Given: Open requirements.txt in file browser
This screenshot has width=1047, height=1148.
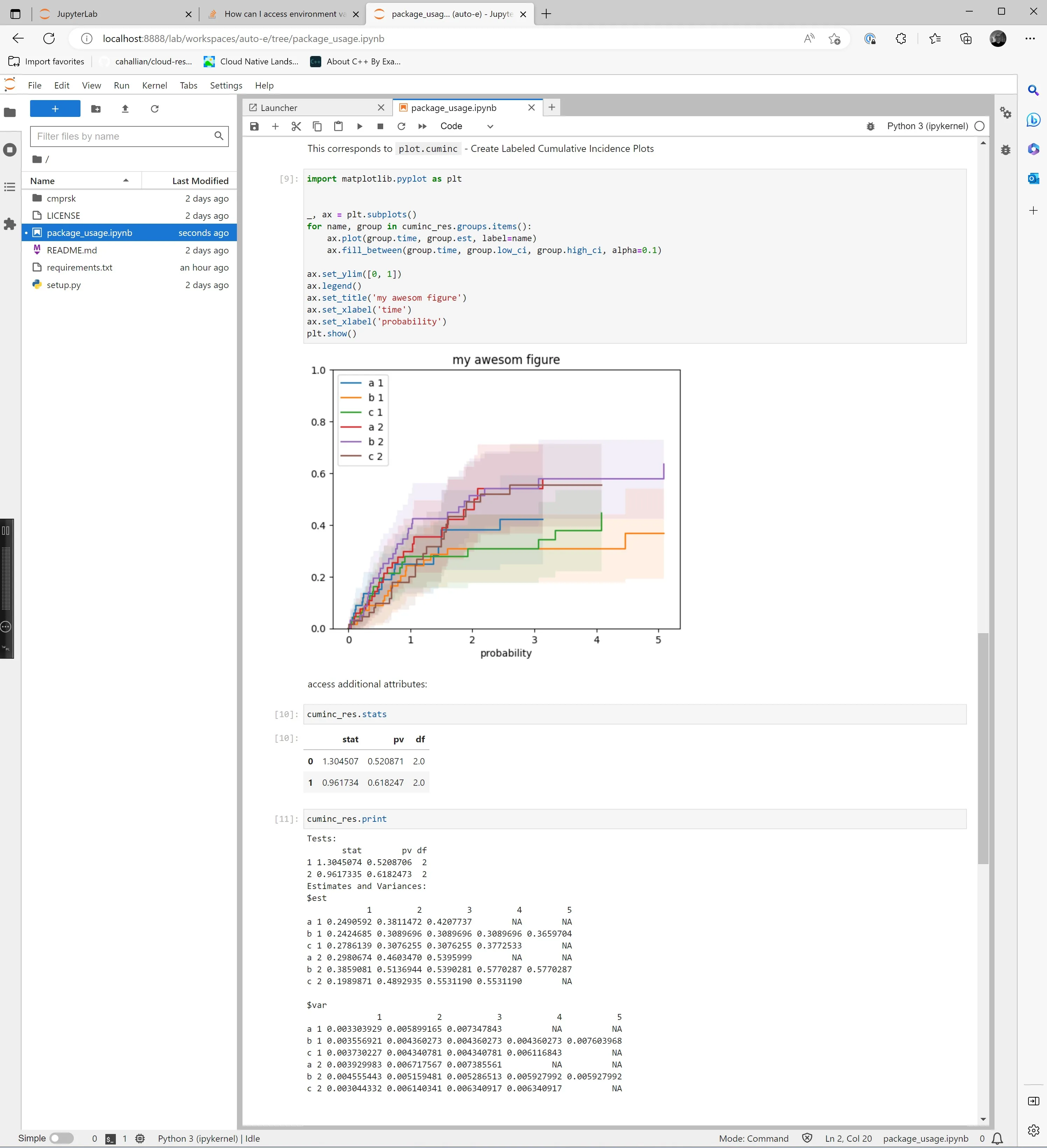Looking at the screenshot, I should (x=80, y=268).
